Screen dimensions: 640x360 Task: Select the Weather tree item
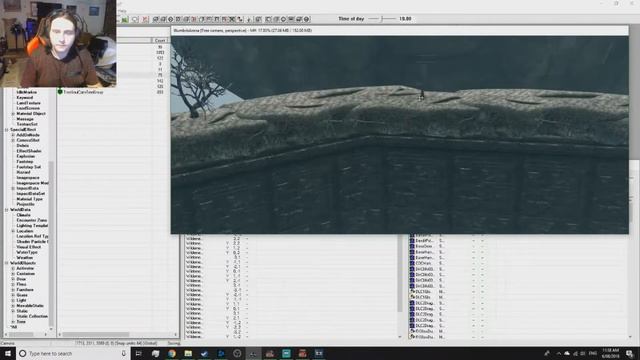(24, 258)
